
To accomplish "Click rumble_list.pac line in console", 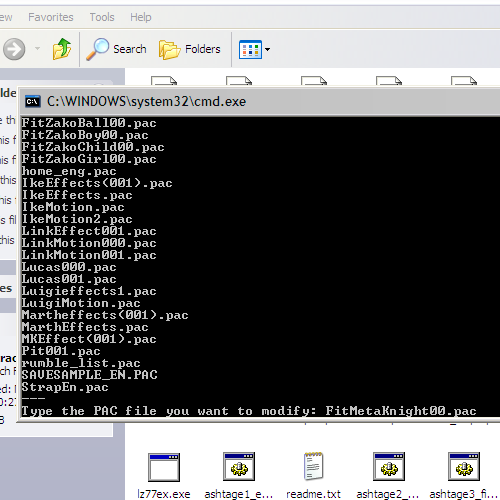I will point(81,363).
